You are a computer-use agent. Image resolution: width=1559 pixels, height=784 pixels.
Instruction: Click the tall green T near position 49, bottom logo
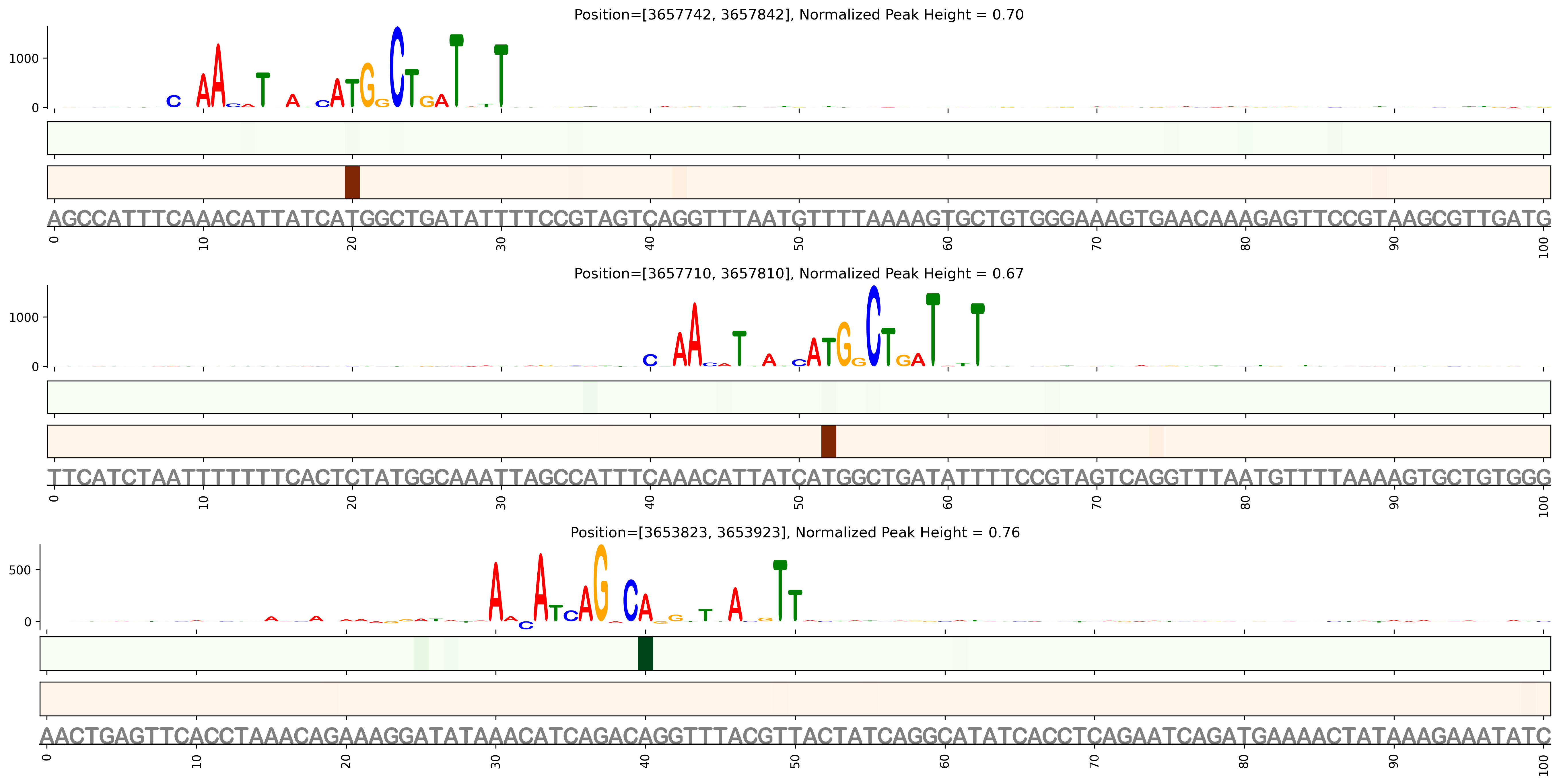[x=780, y=590]
